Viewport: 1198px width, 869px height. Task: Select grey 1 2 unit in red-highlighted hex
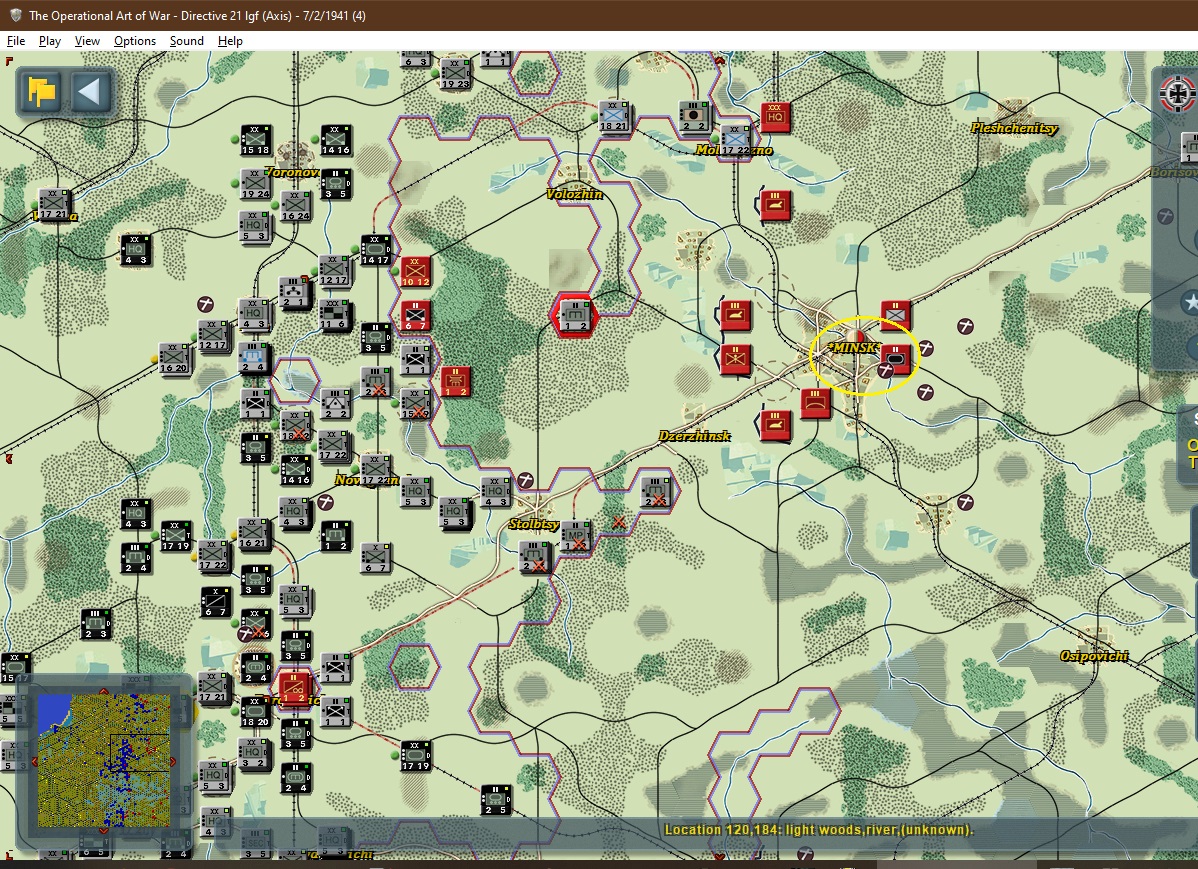[575, 315]
